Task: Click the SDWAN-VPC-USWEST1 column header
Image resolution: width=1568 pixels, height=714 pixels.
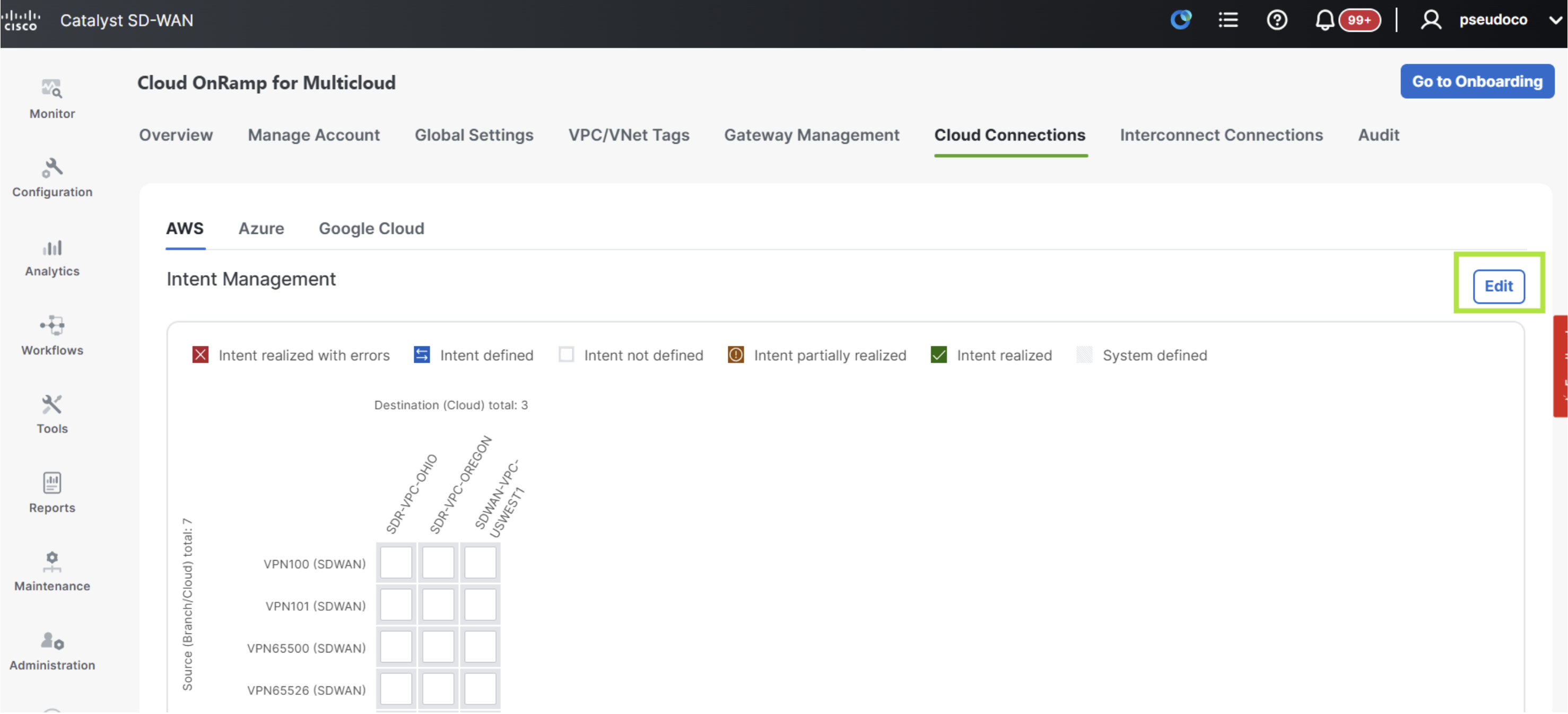Action: [x=499, y=499]
